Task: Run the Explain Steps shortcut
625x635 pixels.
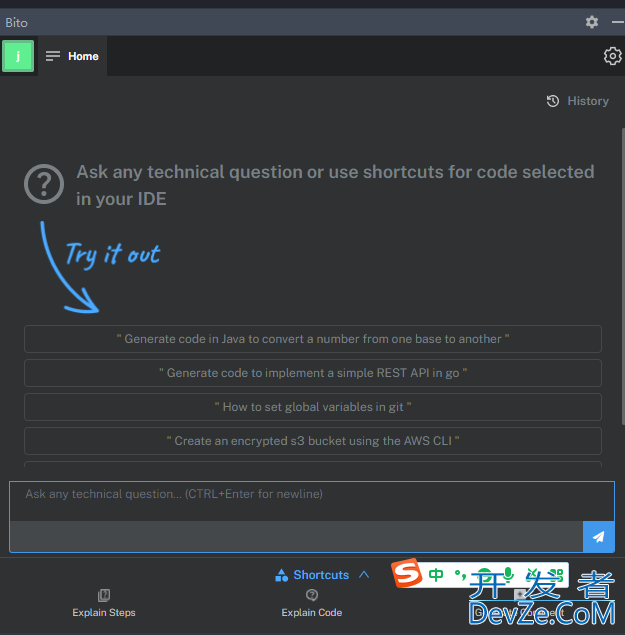Action: [x=104, y=603]
